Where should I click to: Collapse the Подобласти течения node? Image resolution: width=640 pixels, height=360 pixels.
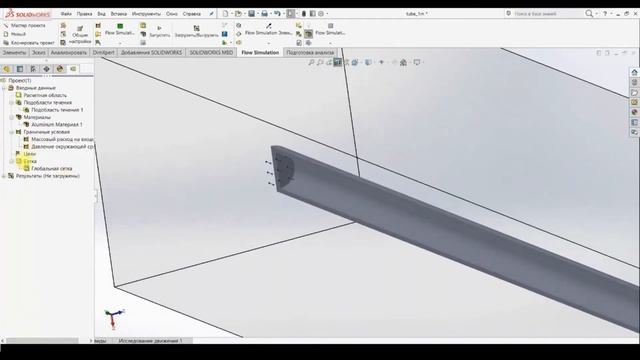(11, 103)
